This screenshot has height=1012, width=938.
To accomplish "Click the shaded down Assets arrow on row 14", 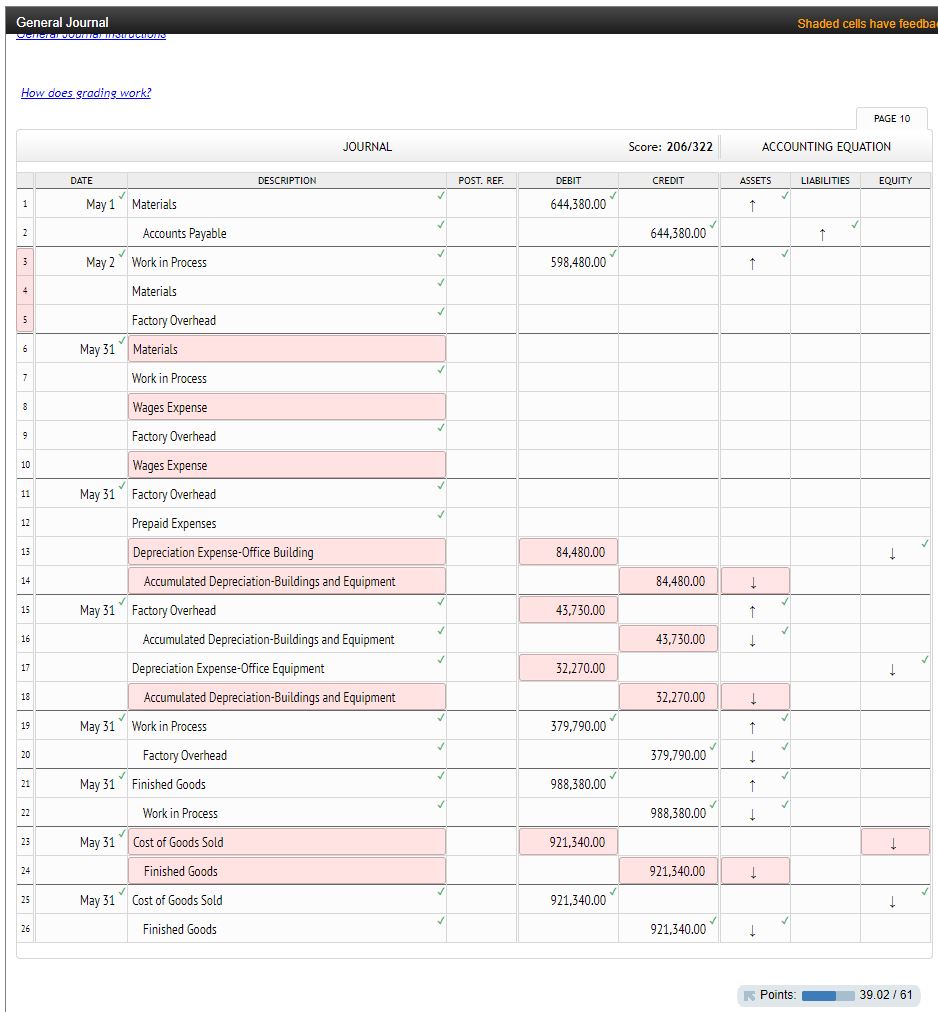I will pyautogui.click(x=755, y=581).
